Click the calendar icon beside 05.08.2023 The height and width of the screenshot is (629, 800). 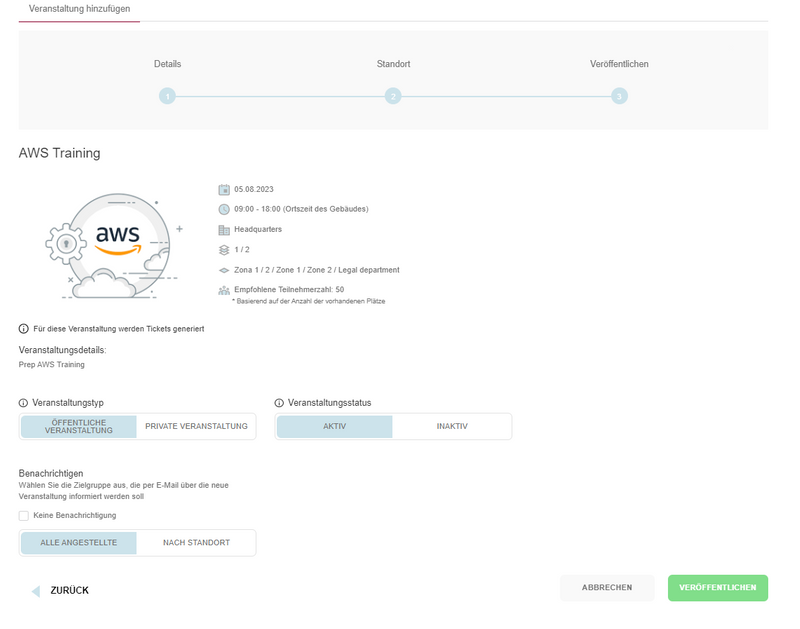224,190
